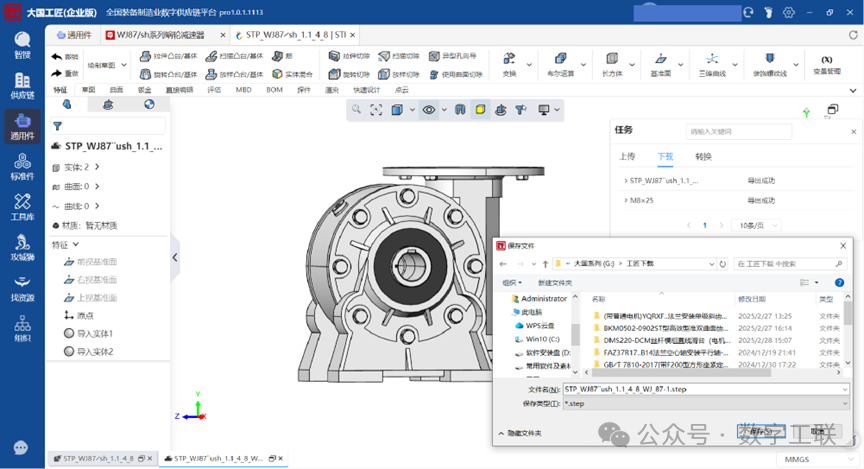This screenshot has height=469, width=864.
Task: Toggle the yellow cube display mode button
Action: [x=480, y=110]
